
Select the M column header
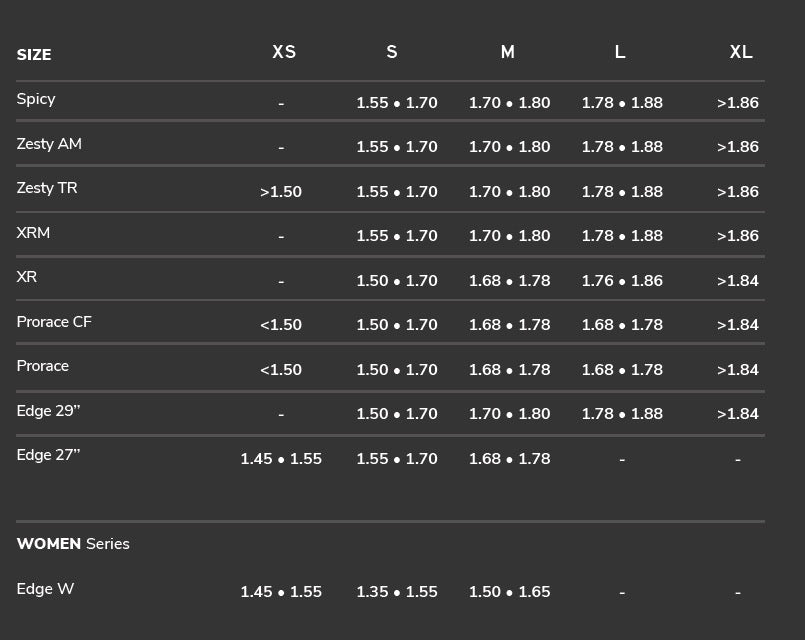[508, 52]
